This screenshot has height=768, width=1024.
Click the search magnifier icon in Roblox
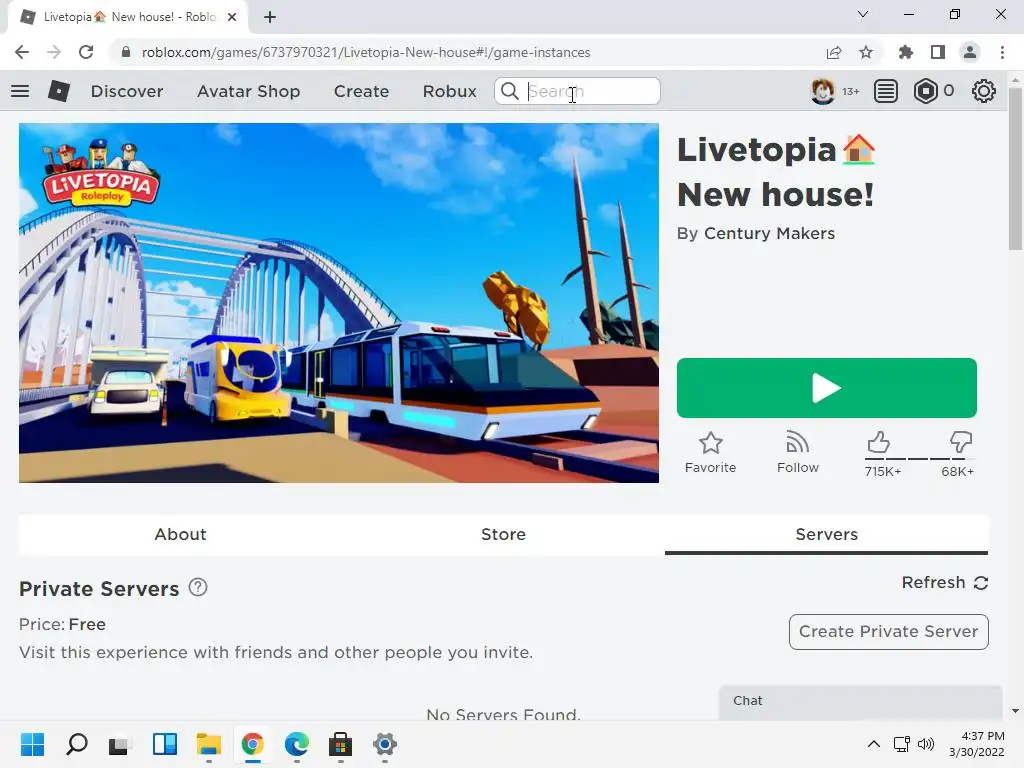[509, 91]
